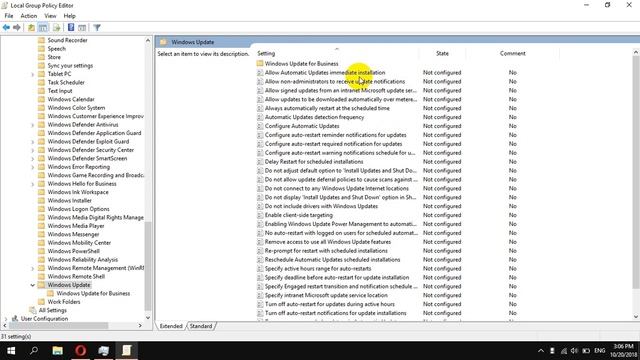
Task: Toggle the Show/Hide Action Pane icon
Action: [x=82, y=27]
